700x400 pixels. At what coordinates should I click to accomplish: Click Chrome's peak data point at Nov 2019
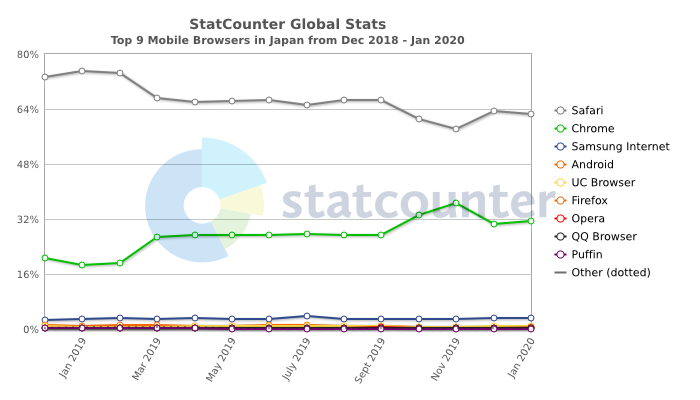coord(456,203)
